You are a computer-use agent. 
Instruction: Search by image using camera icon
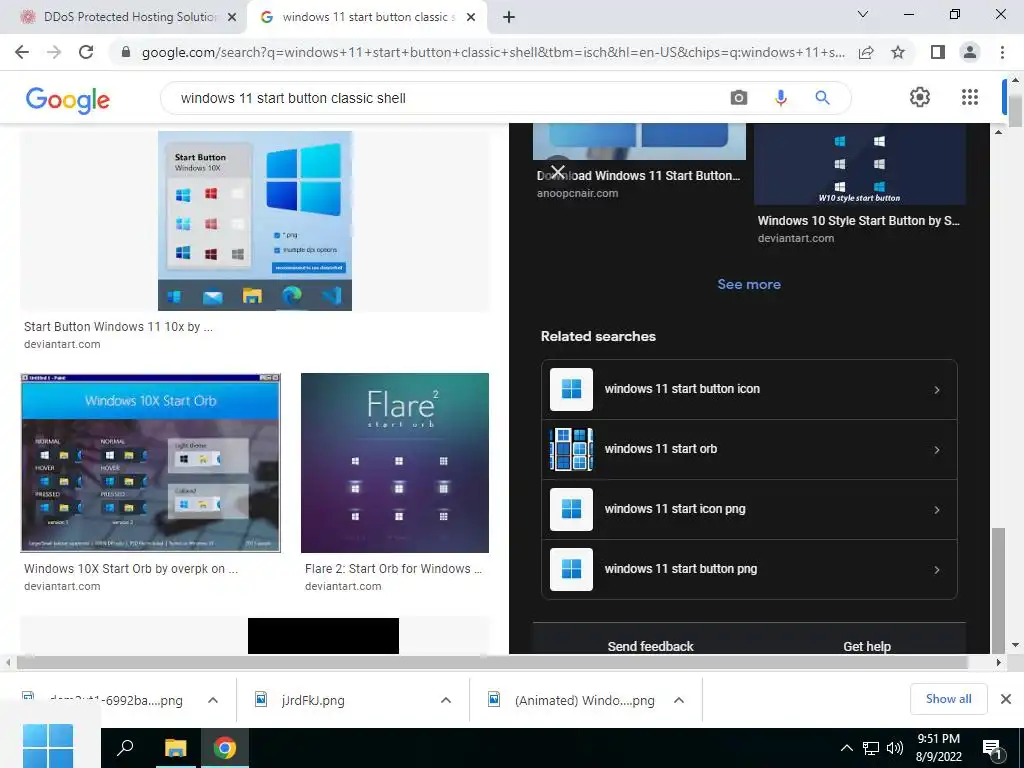click(739, 98)
